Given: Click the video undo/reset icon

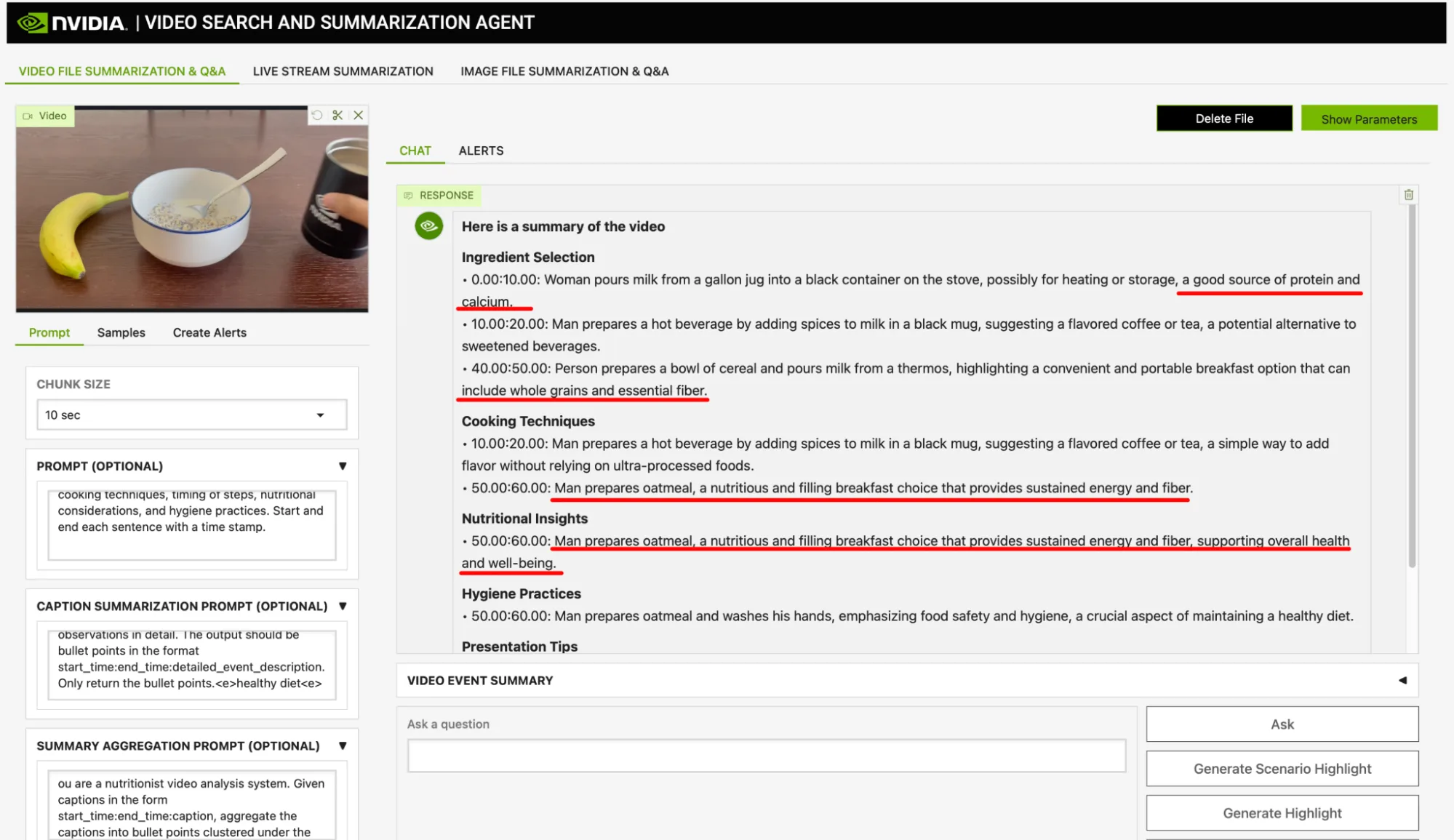Looking at the screenshot, I should click(x=317, y=115).
